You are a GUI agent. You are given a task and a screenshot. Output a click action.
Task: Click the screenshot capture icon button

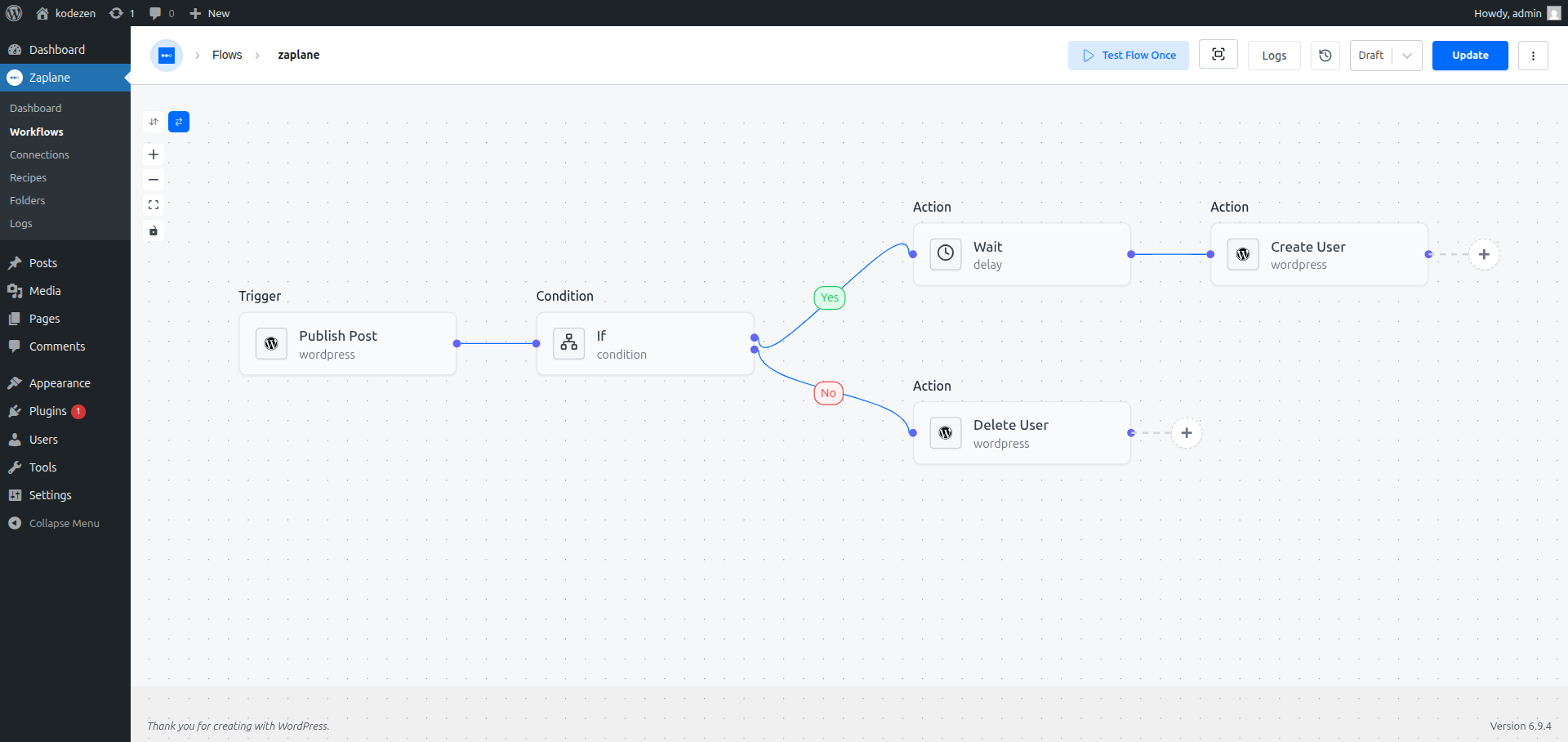(1218, 55)
